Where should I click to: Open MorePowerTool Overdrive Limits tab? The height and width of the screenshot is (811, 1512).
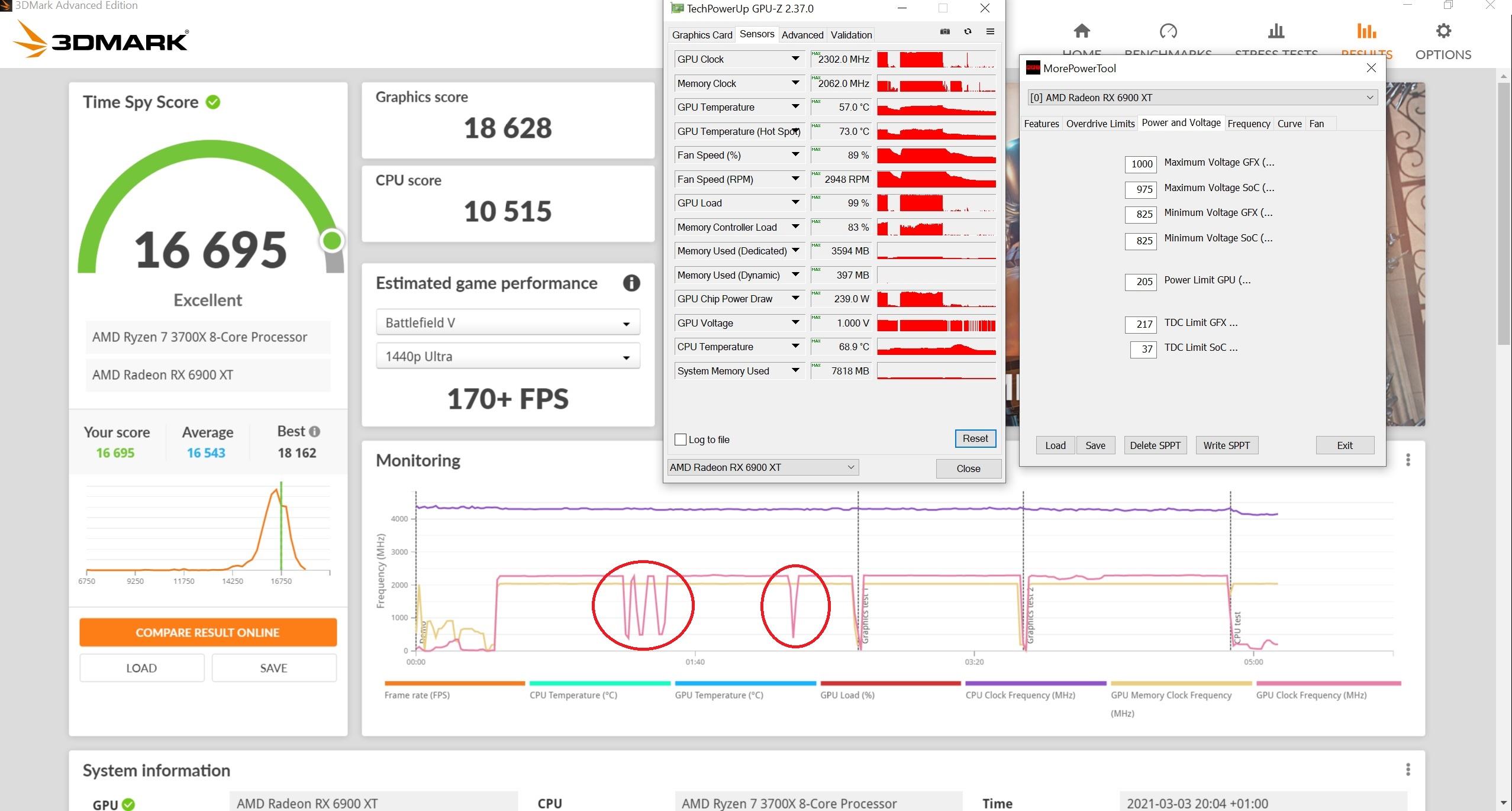pos(1100,124)
